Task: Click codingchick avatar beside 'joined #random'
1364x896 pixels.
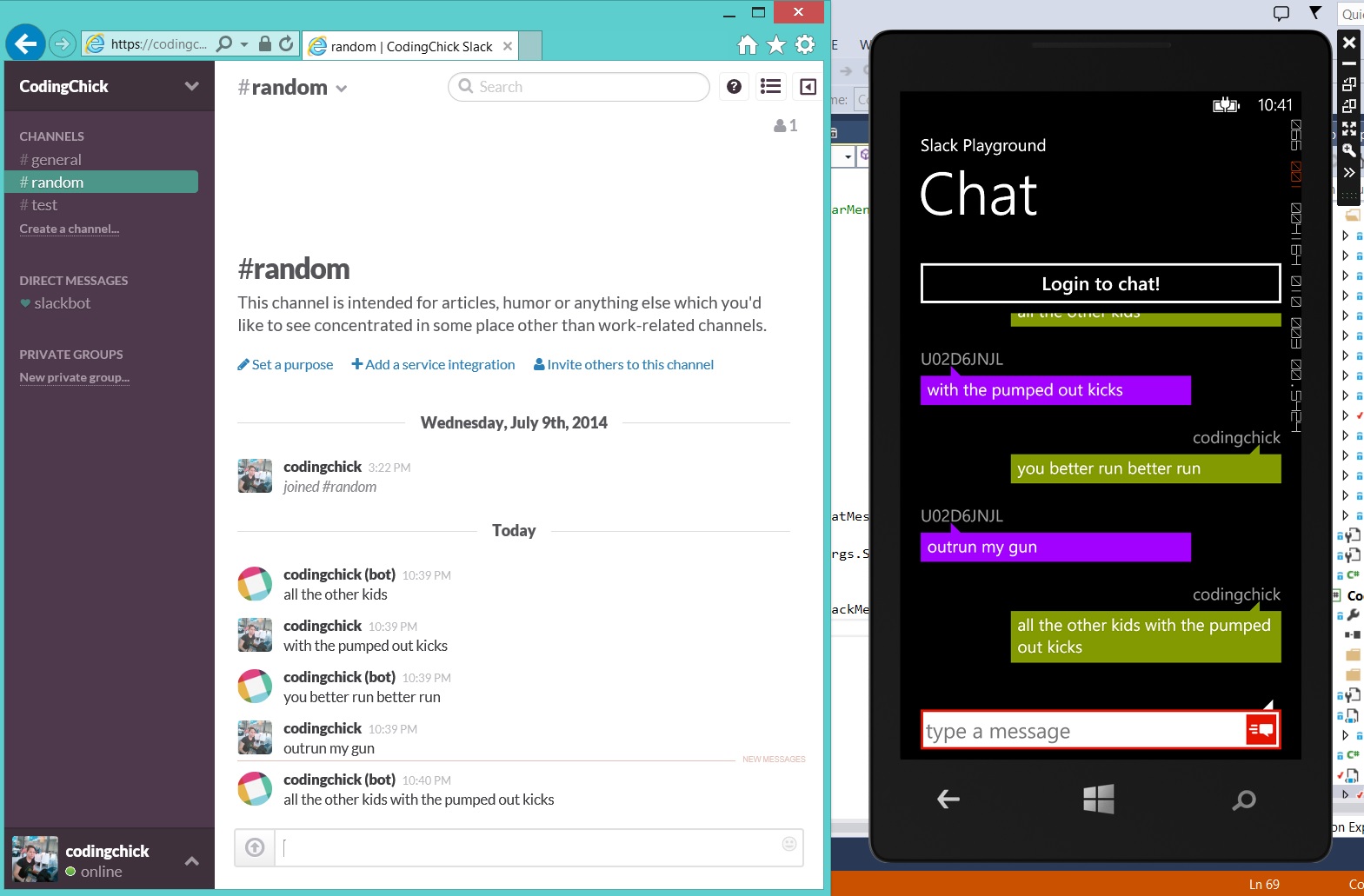Action: tap(255, 476)
